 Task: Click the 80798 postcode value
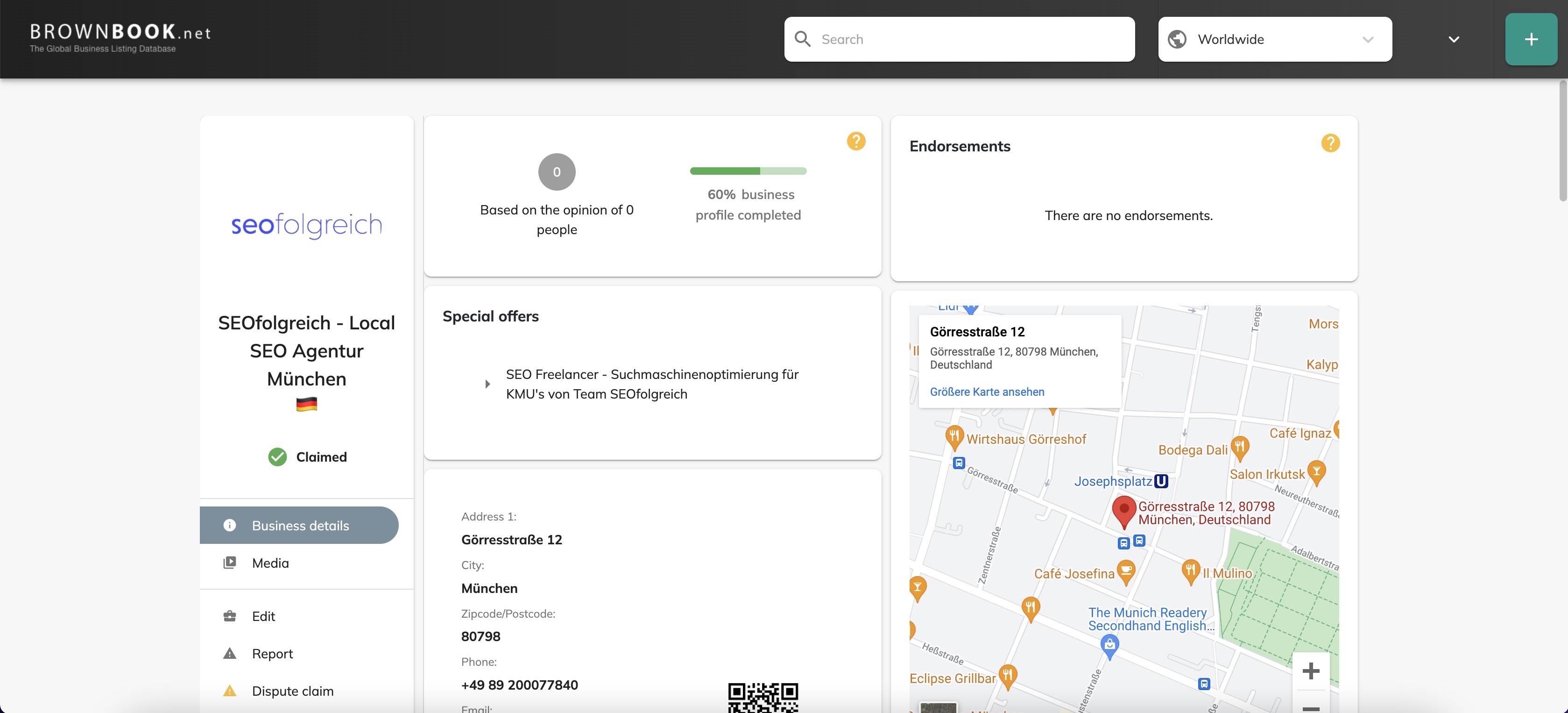pos(480,636)
